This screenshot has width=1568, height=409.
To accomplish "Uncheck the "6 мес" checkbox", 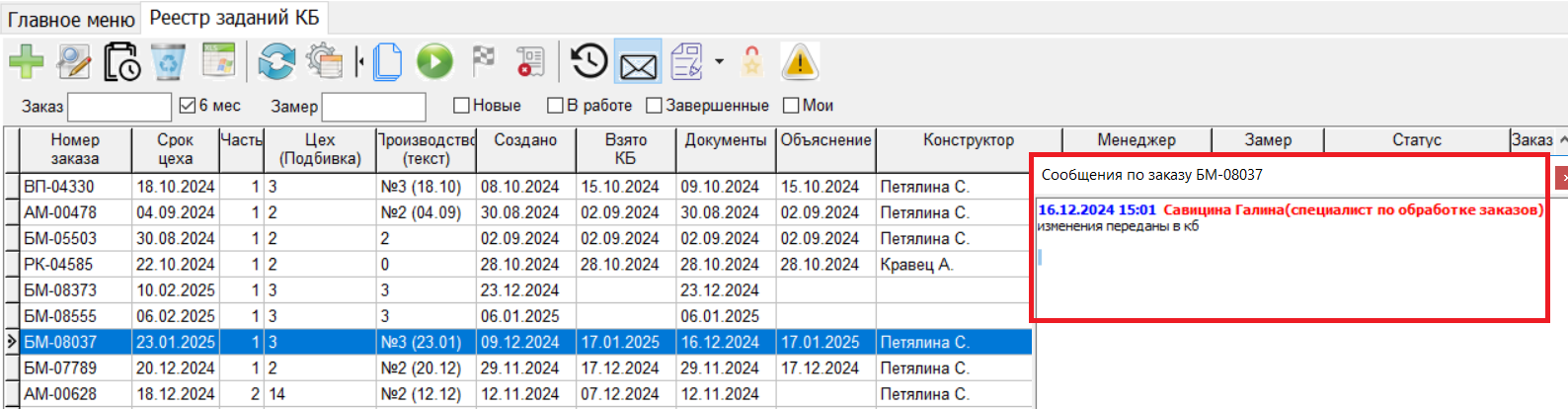I will [188, 105].
